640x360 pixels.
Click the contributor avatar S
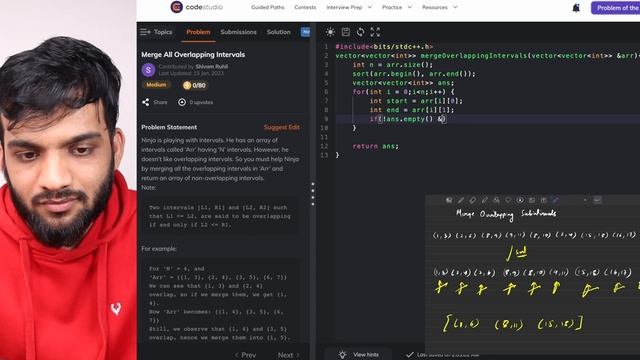point(148,70)
